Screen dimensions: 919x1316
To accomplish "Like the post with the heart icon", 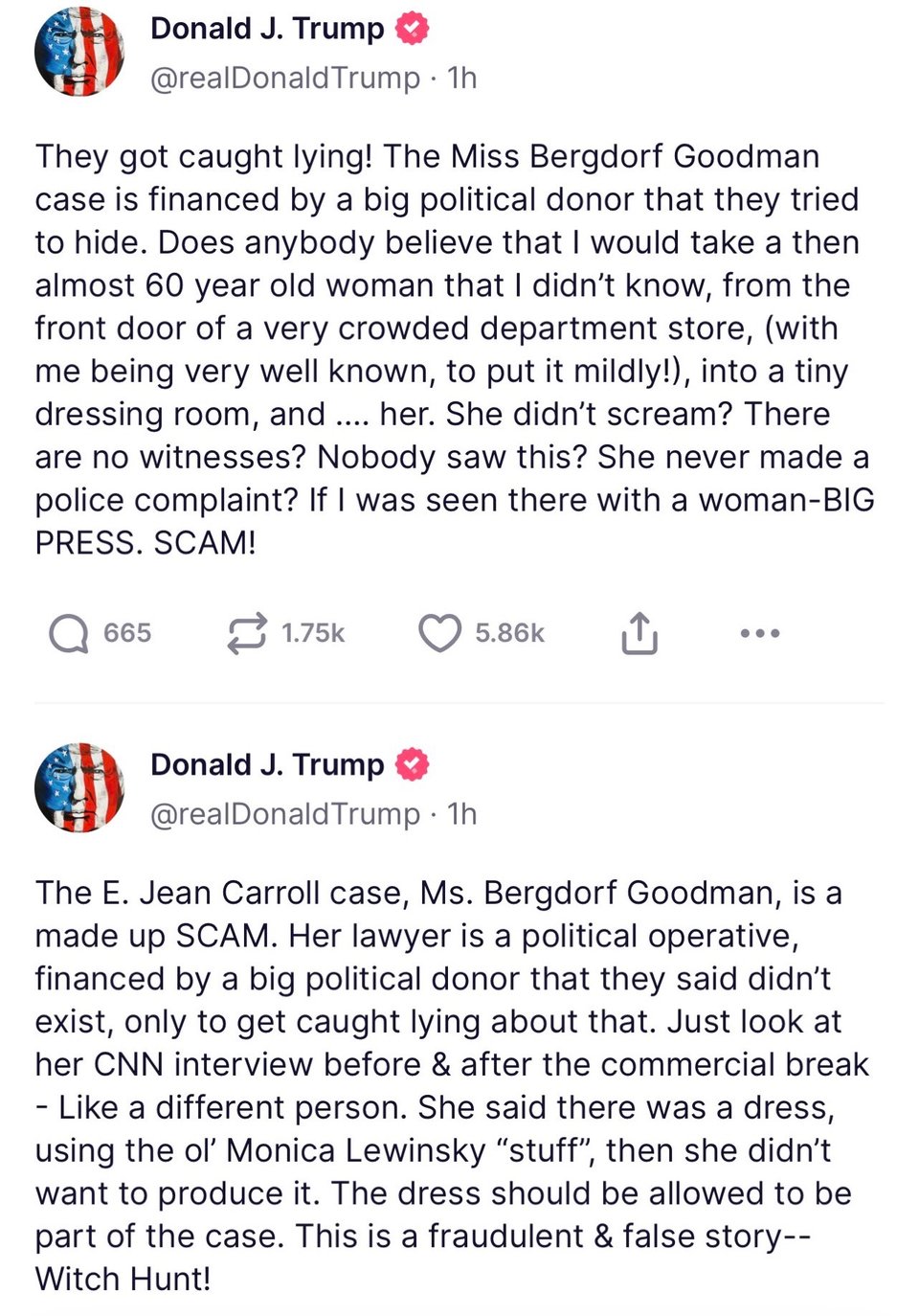I will [439, 633].
